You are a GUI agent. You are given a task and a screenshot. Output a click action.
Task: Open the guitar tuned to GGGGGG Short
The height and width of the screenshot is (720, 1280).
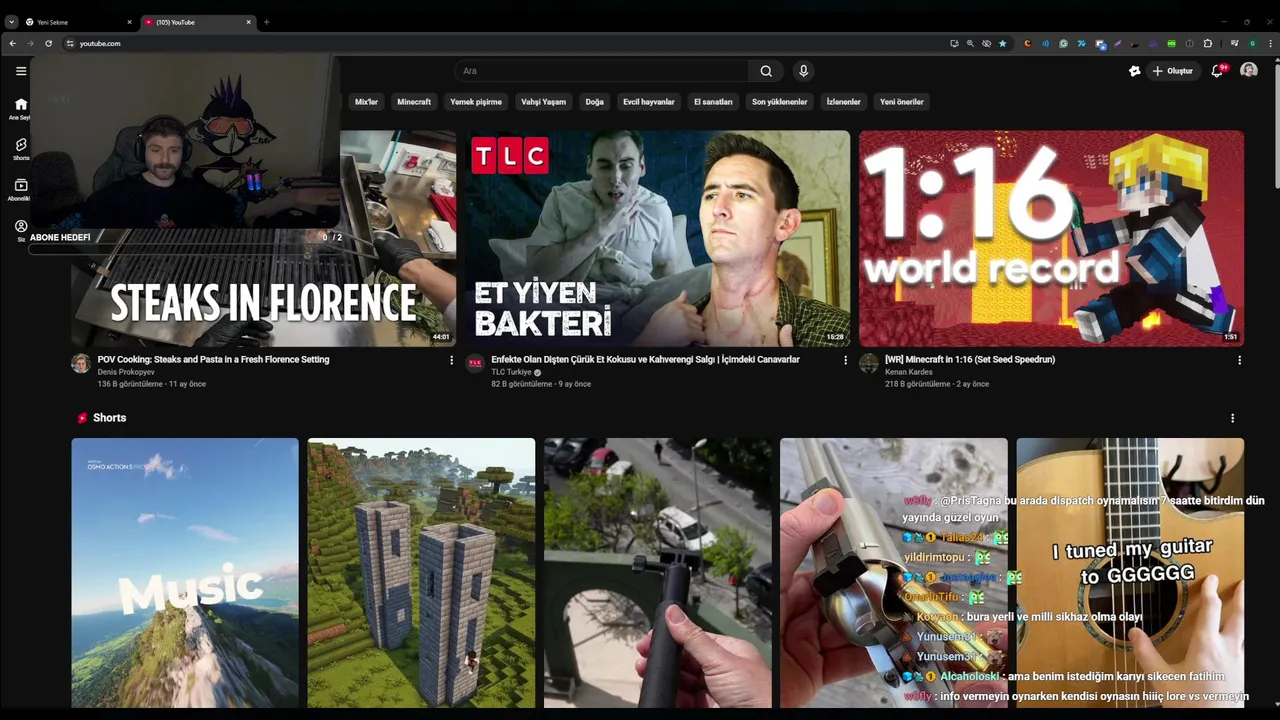coord(1130,573)
